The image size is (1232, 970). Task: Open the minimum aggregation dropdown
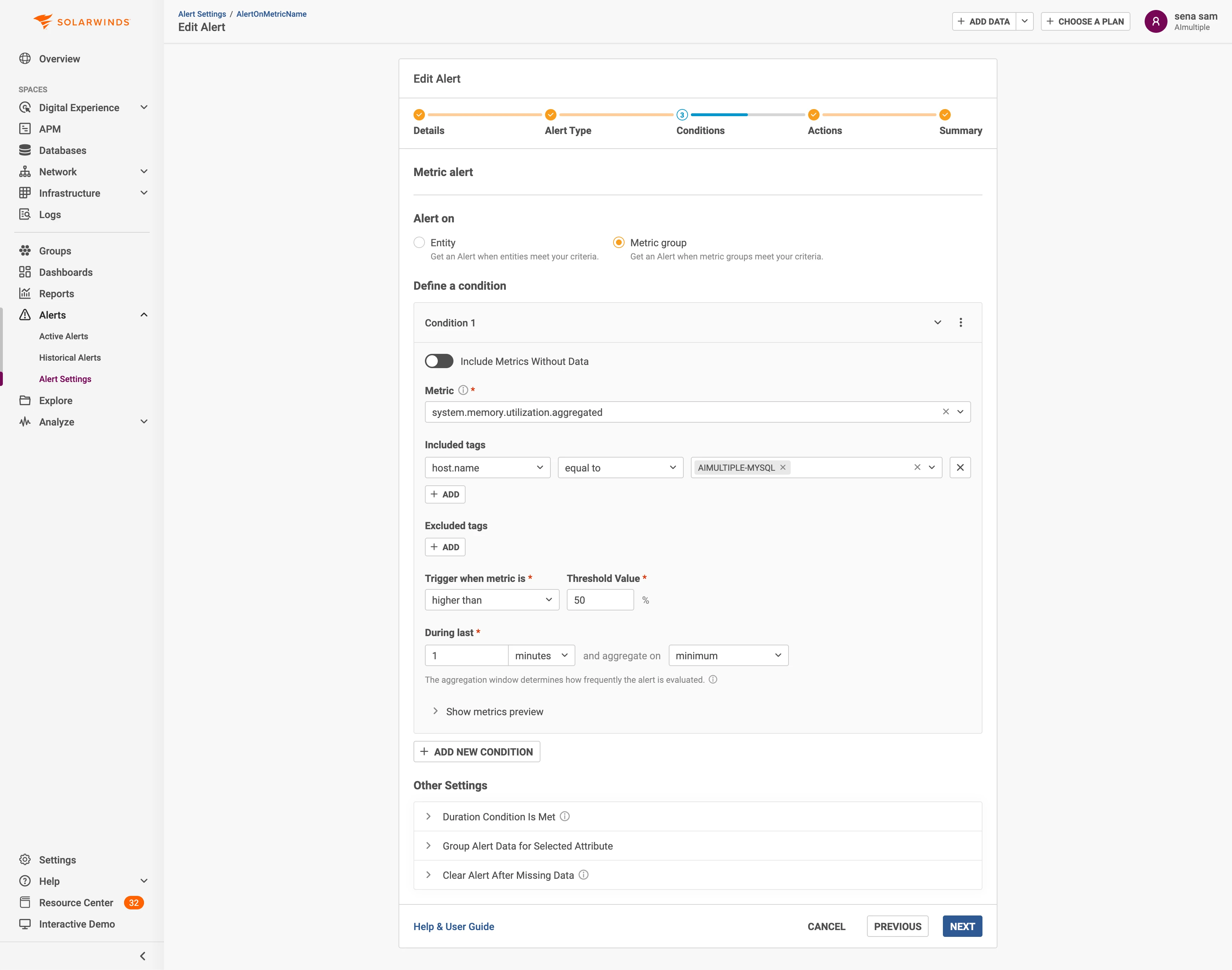coord(728,655)
